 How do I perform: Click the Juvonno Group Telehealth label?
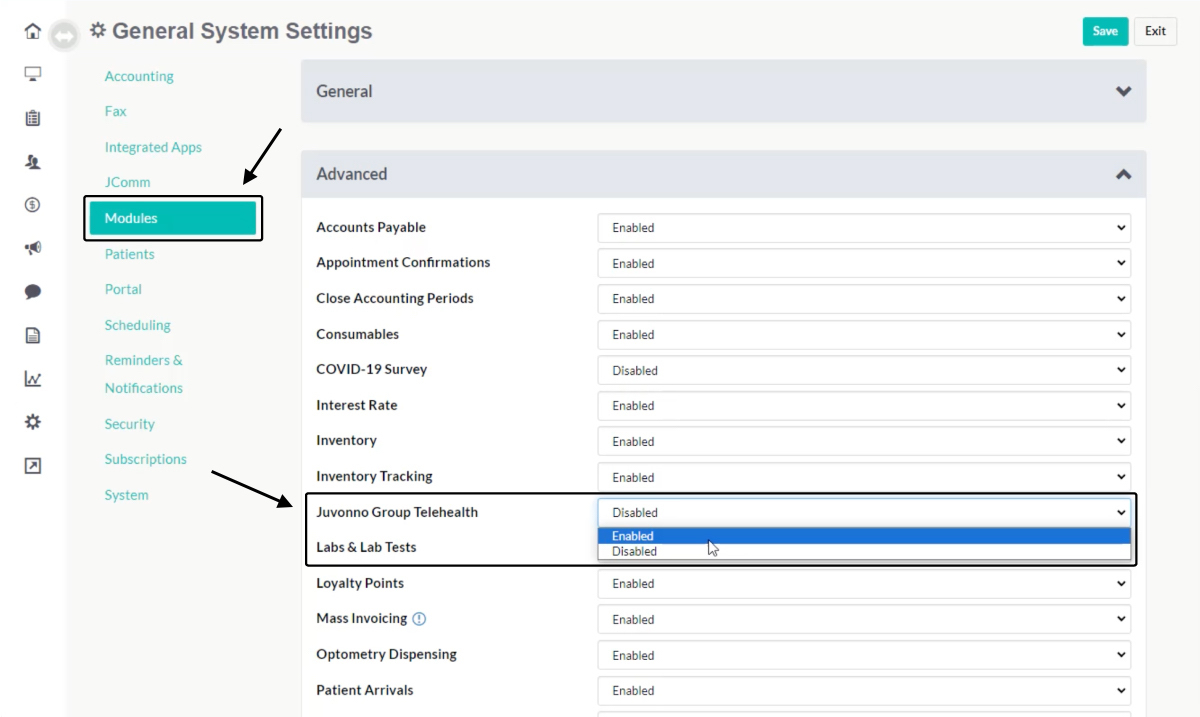coord(397,512)
